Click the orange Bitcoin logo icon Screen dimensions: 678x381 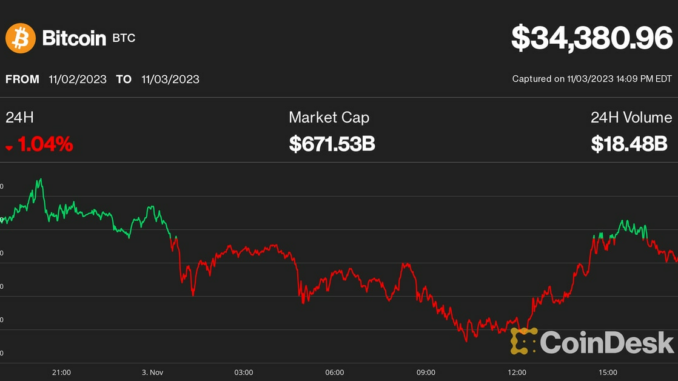(x=20, y=38)
